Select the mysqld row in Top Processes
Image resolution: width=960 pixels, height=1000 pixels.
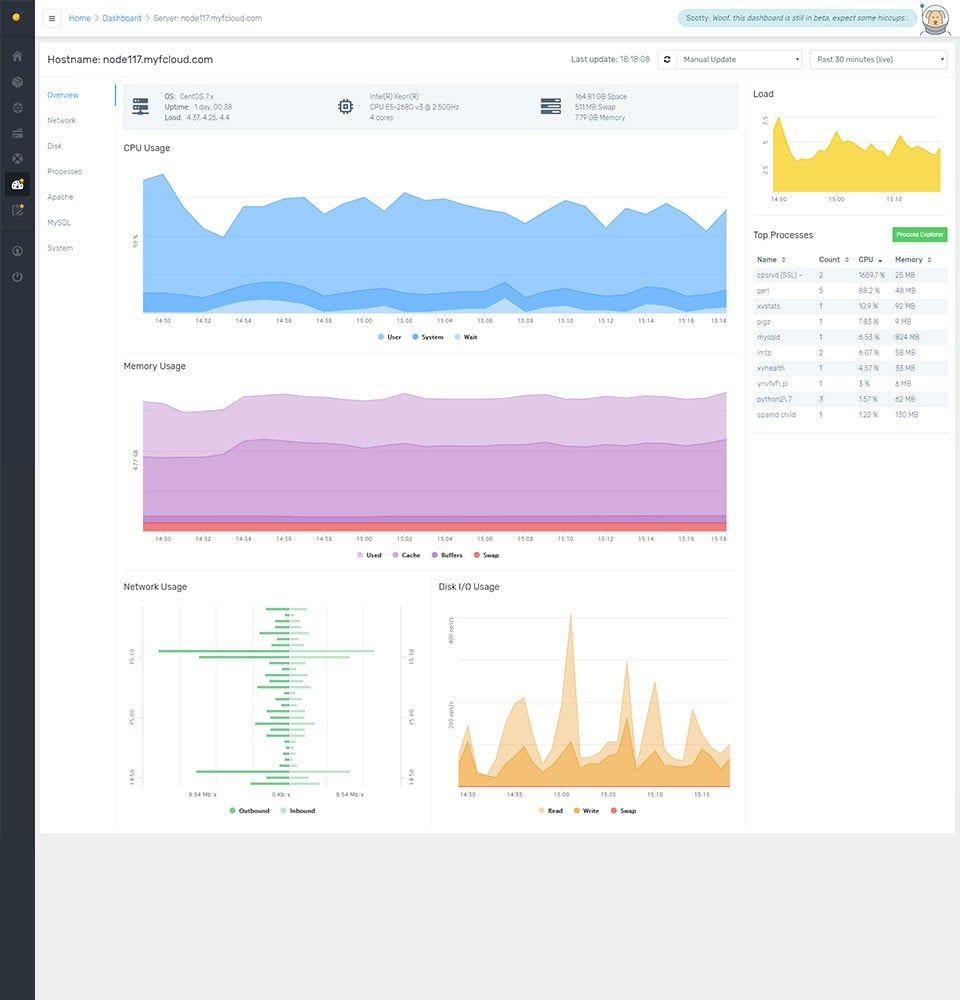[x=850, y=337]
